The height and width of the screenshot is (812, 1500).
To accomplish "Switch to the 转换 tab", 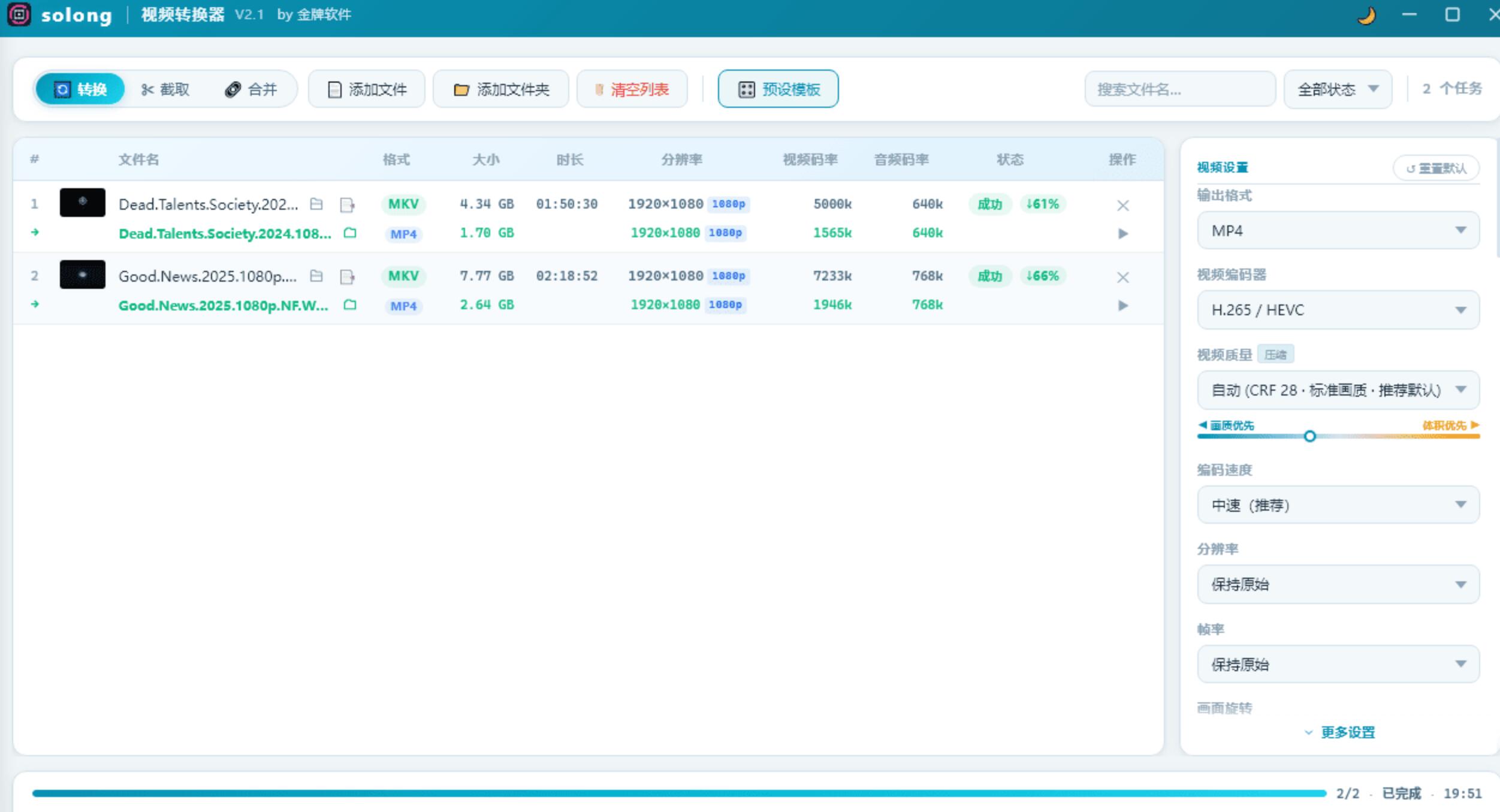I will (80, 89).
